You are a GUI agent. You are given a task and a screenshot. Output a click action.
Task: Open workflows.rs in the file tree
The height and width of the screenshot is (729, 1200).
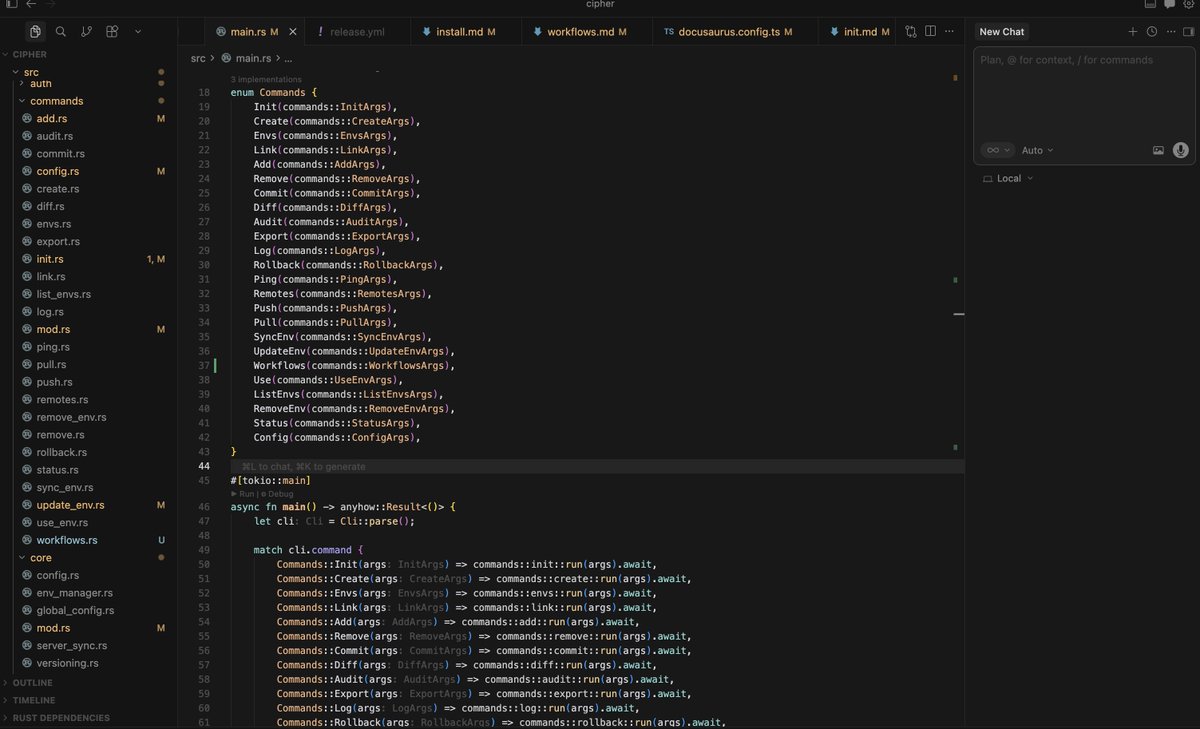click(x=66, y=540)
